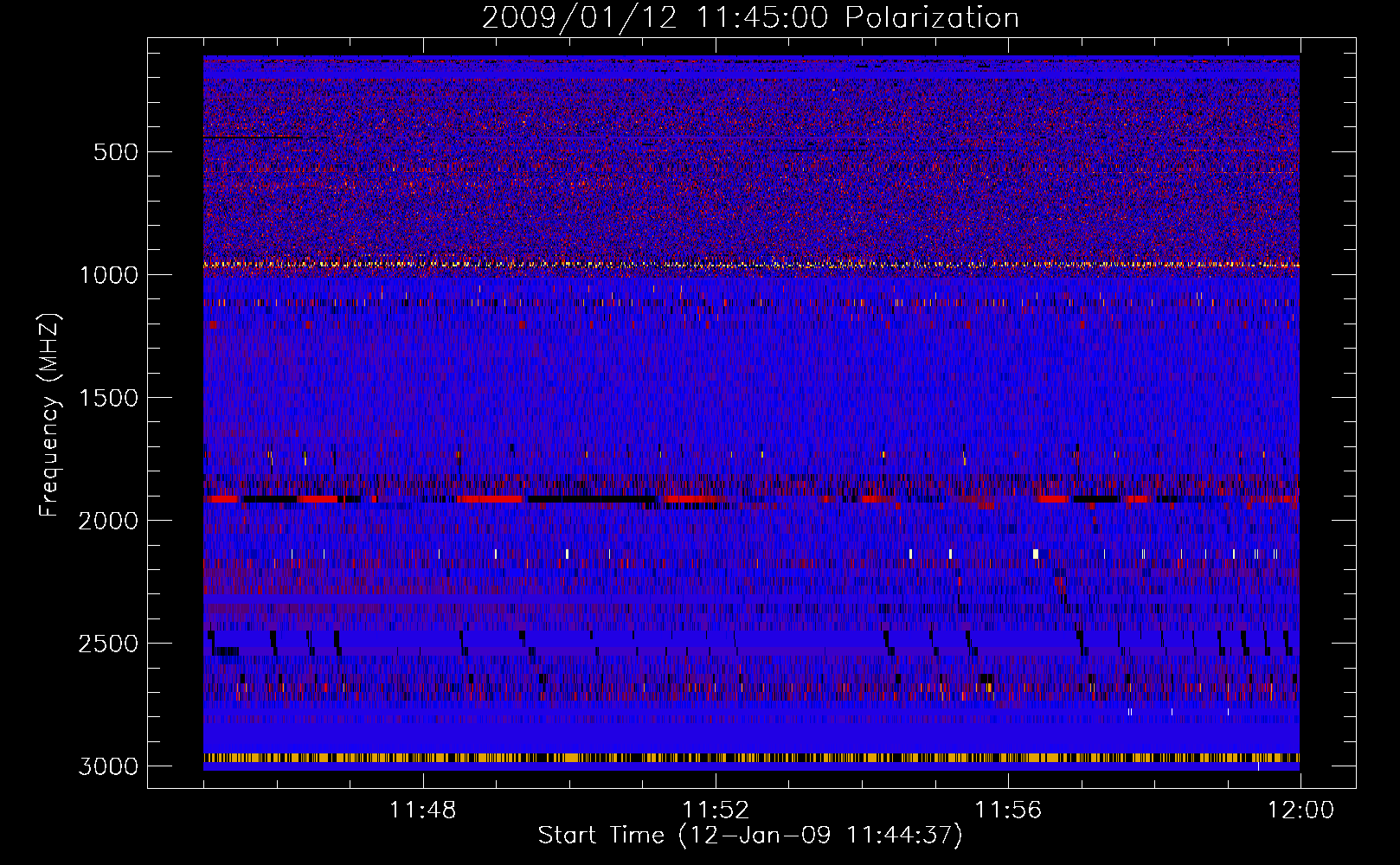This screenshot has width=1400, height=865.
Task: Click the plot title "2009/01/12 11:45:00 Polarization"
Action: pos(750,17)
